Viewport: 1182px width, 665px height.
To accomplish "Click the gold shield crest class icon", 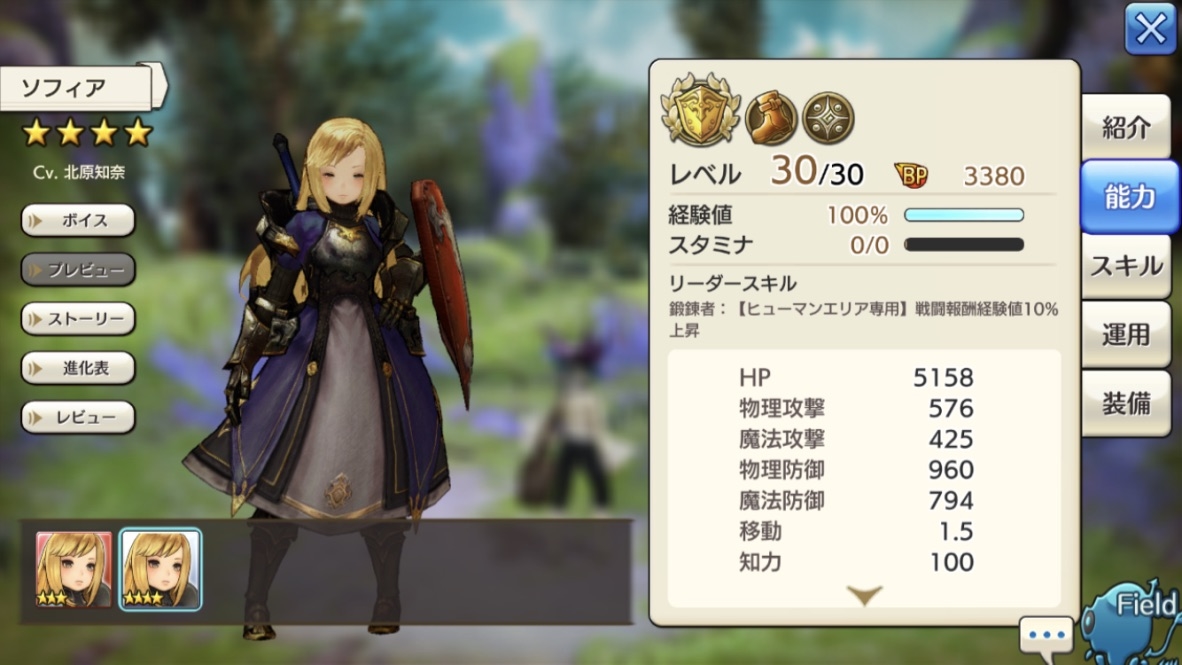I will point(700,110).
